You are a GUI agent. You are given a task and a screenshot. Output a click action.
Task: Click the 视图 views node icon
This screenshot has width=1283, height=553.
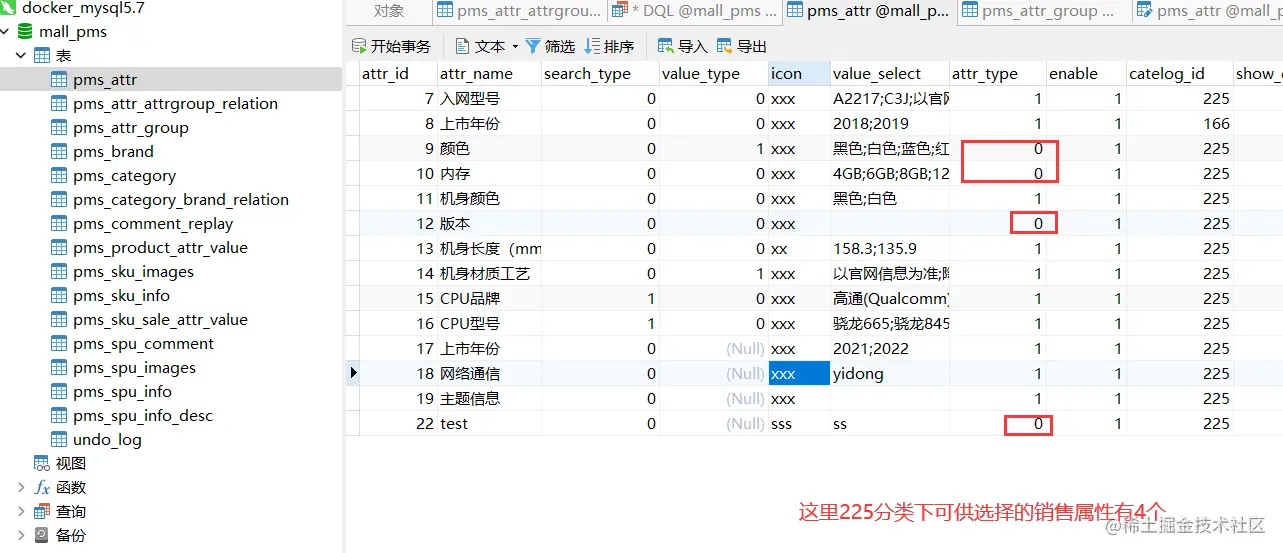click(42, 464)
